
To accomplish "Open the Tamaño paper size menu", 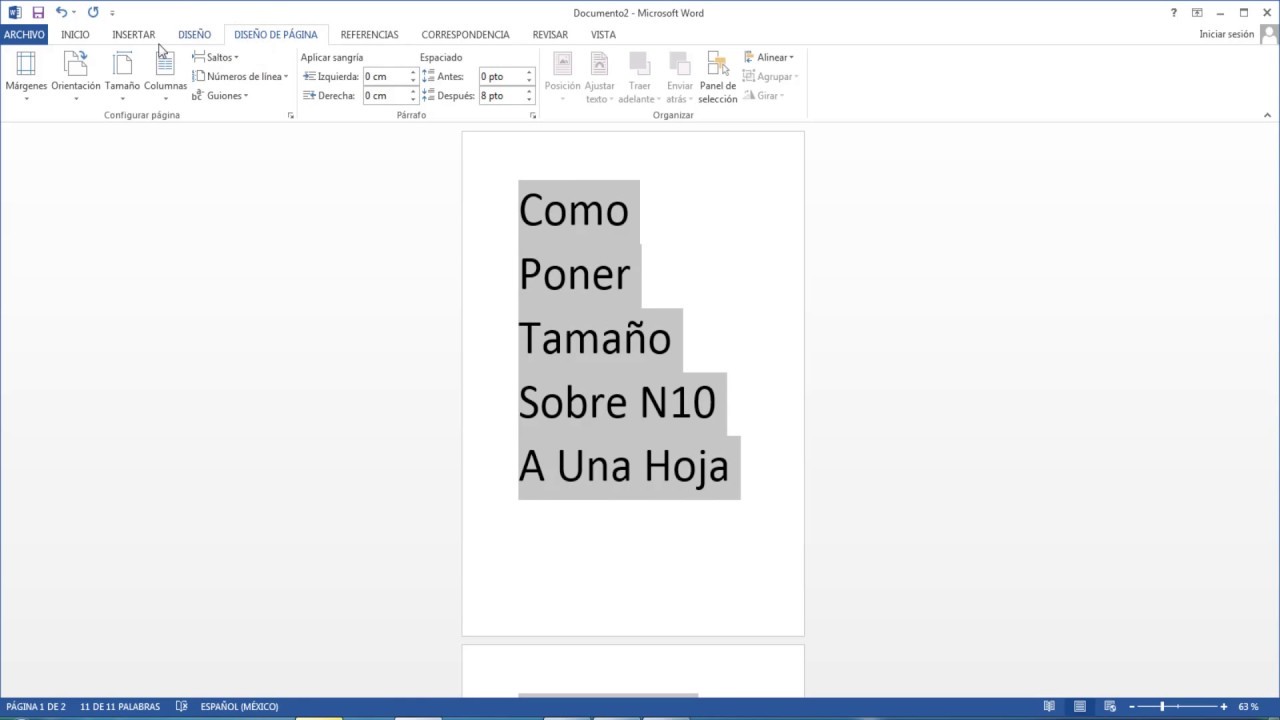I will tap(122, 75).
